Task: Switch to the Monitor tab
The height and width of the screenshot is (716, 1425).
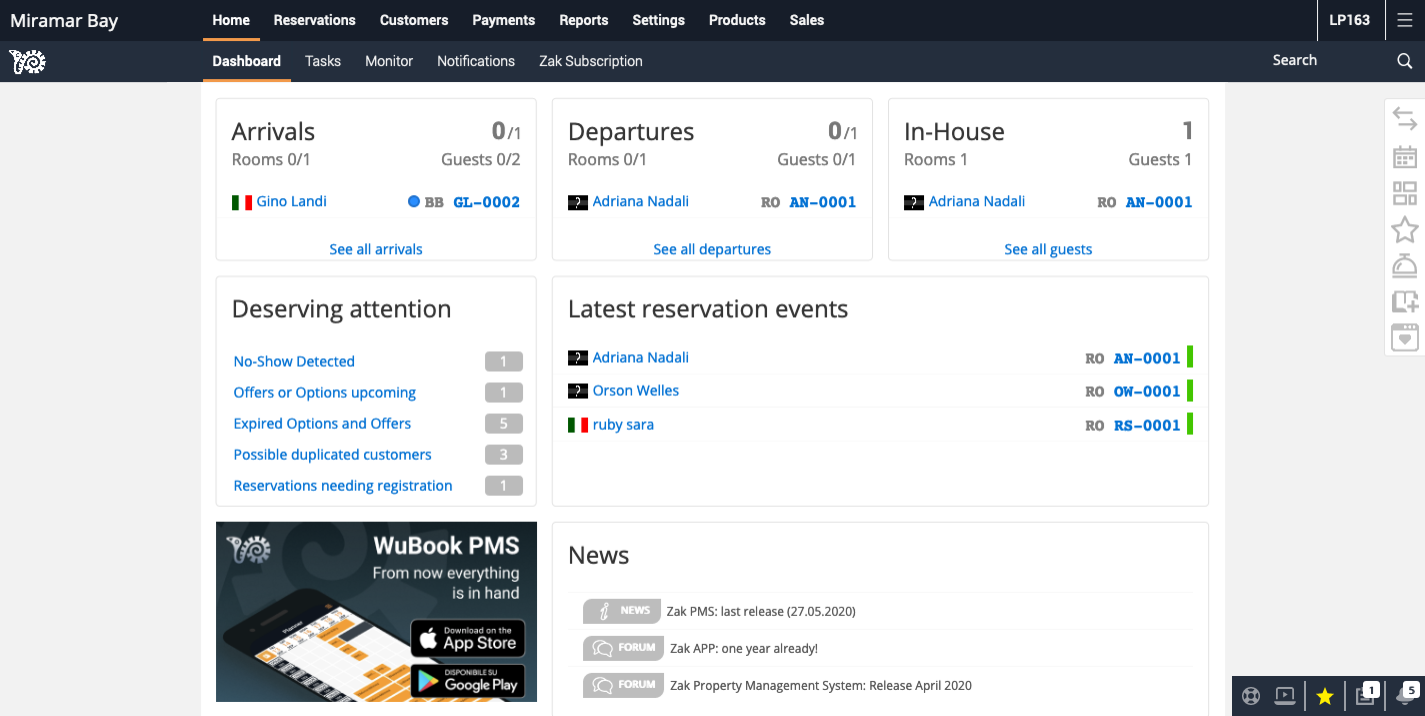Action: tap(389, 61)
